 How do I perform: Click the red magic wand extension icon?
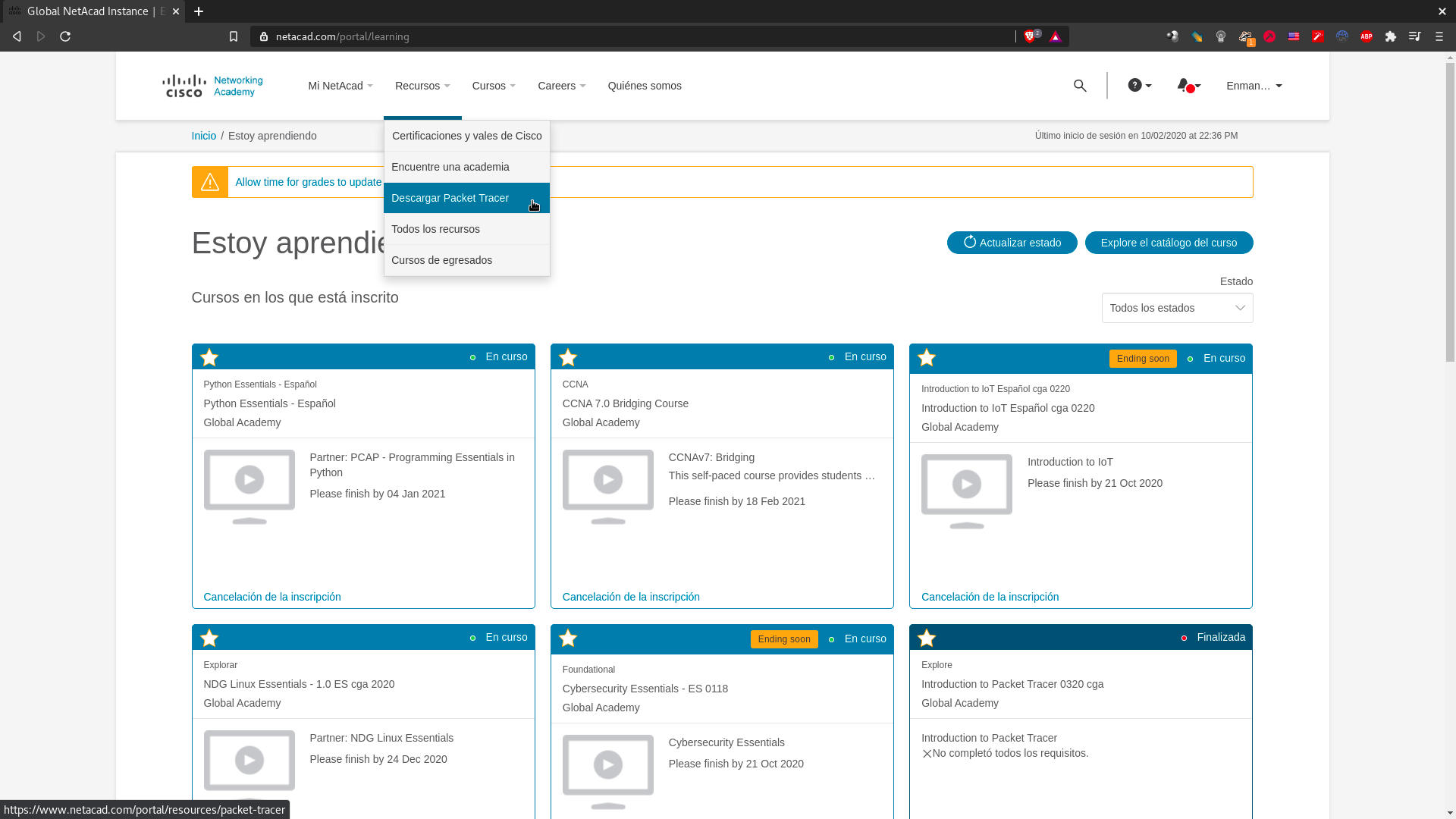pos(1318,36)
